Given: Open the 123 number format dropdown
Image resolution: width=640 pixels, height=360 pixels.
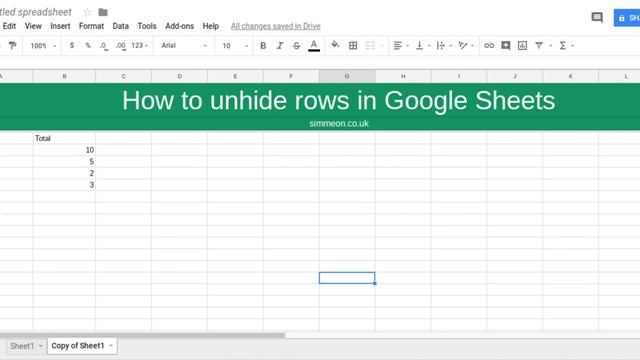Looking at the screenshot, I should 140,45.
